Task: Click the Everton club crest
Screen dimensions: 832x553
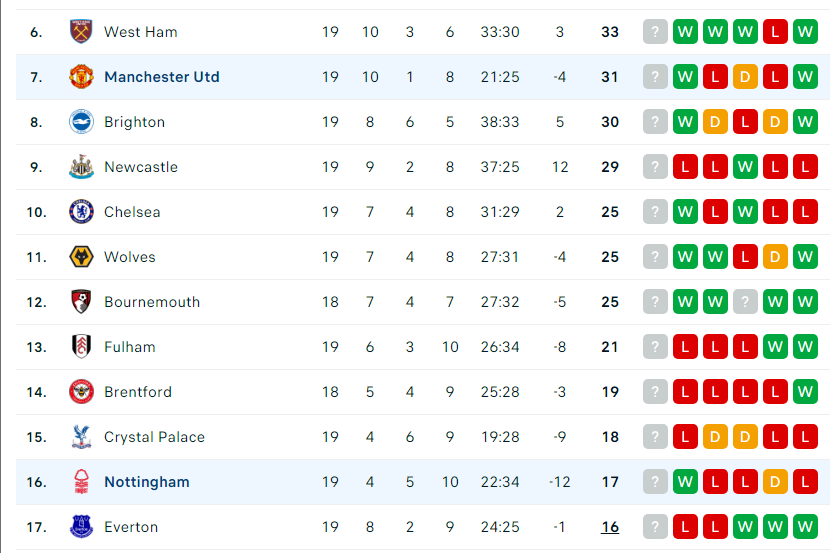Action: (x=81, y=527)
